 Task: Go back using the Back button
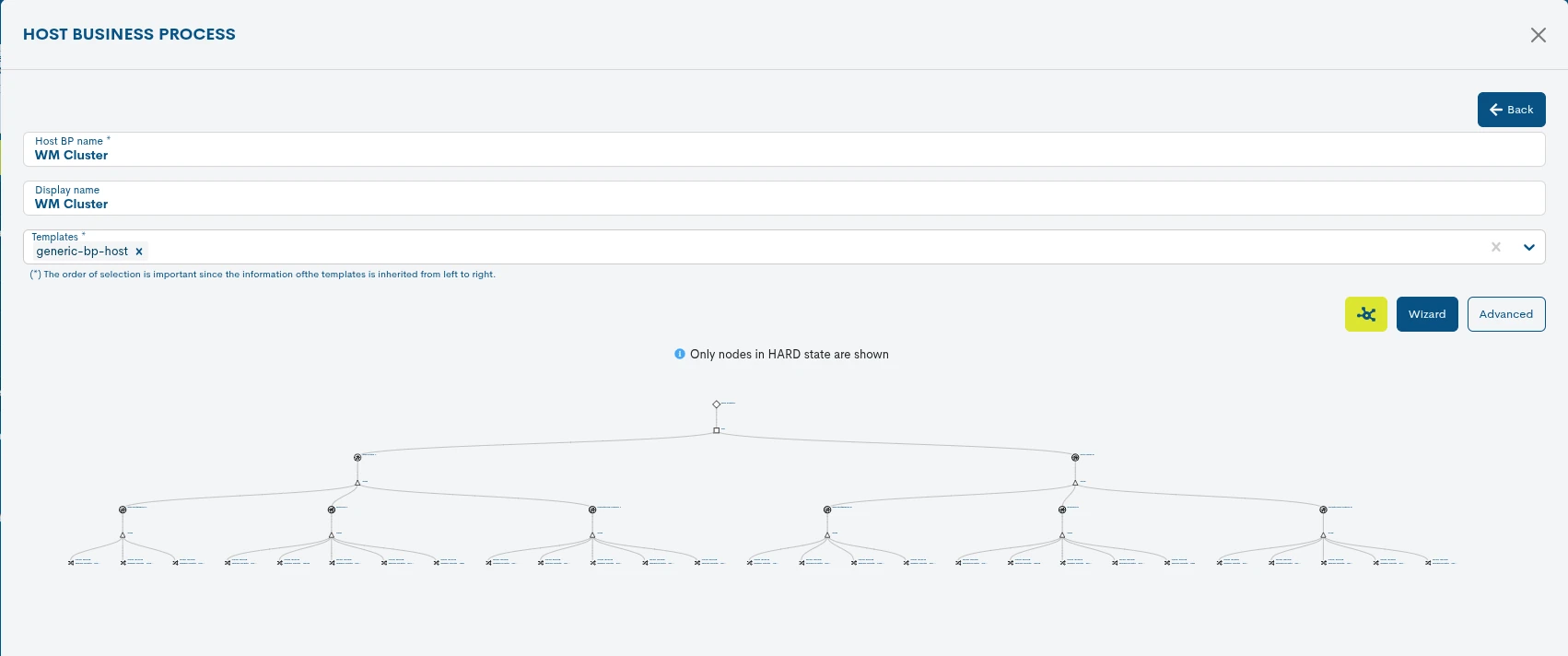click(1512, 110)
